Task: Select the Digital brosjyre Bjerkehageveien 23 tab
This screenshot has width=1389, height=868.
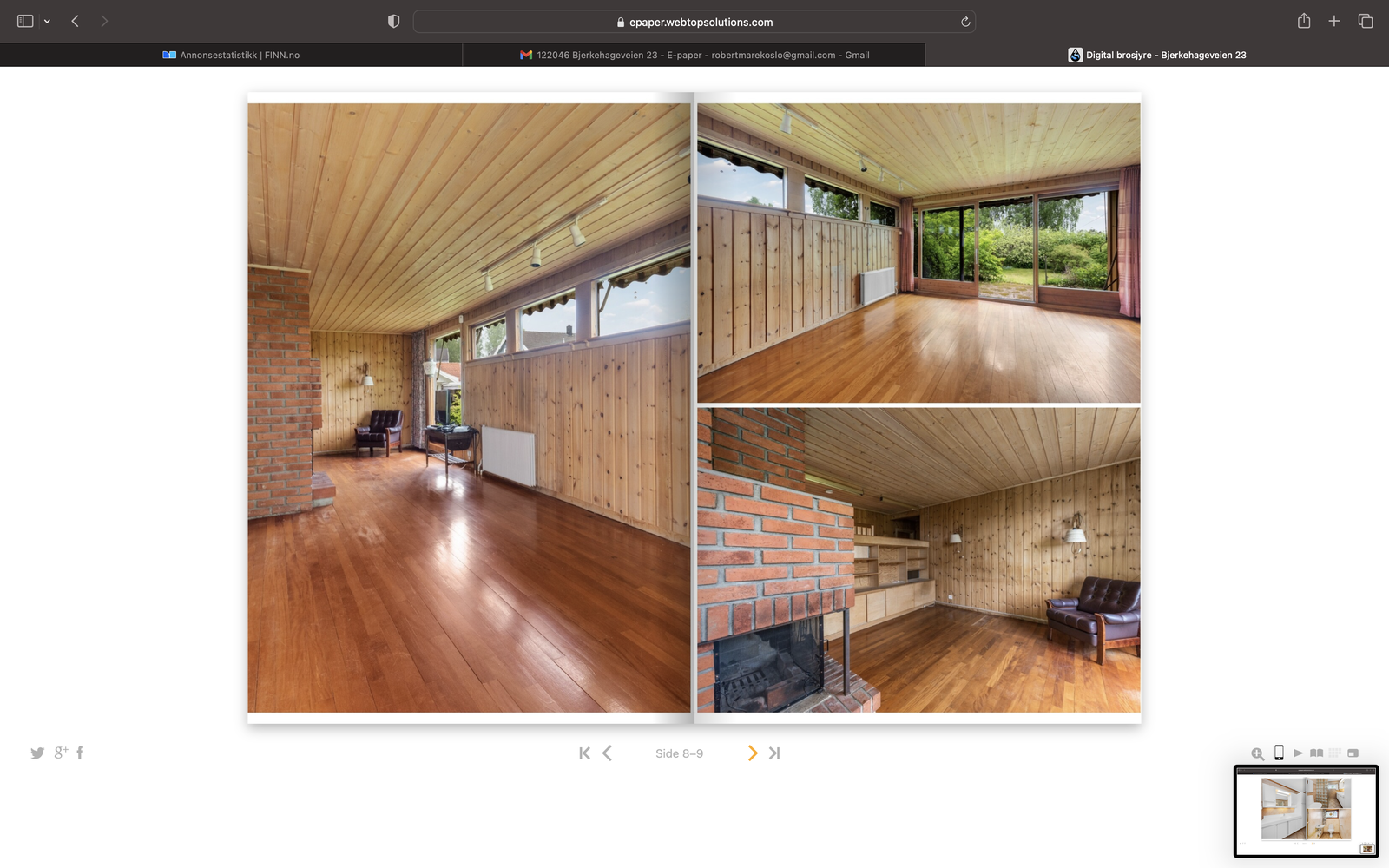Action: coord(1157,55)
